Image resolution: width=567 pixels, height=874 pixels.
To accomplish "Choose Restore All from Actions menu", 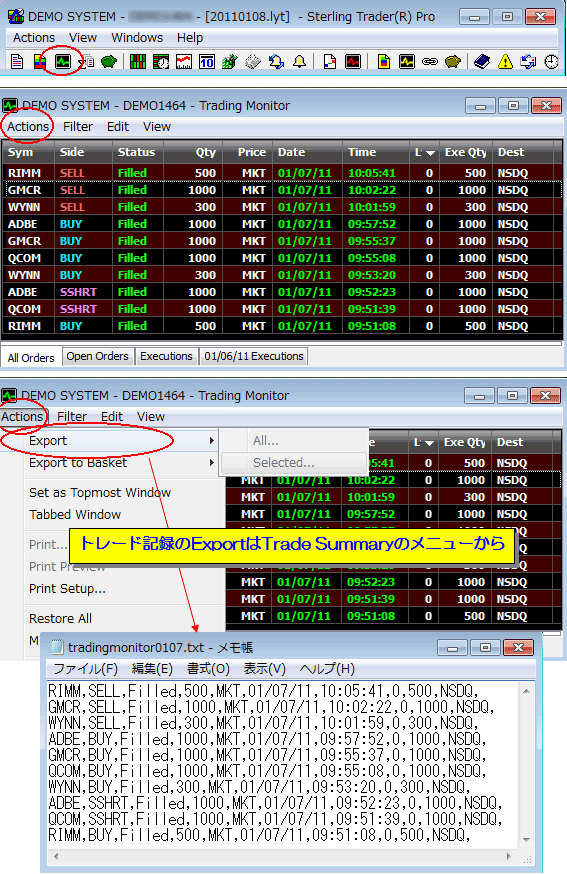I will (60, 619).
